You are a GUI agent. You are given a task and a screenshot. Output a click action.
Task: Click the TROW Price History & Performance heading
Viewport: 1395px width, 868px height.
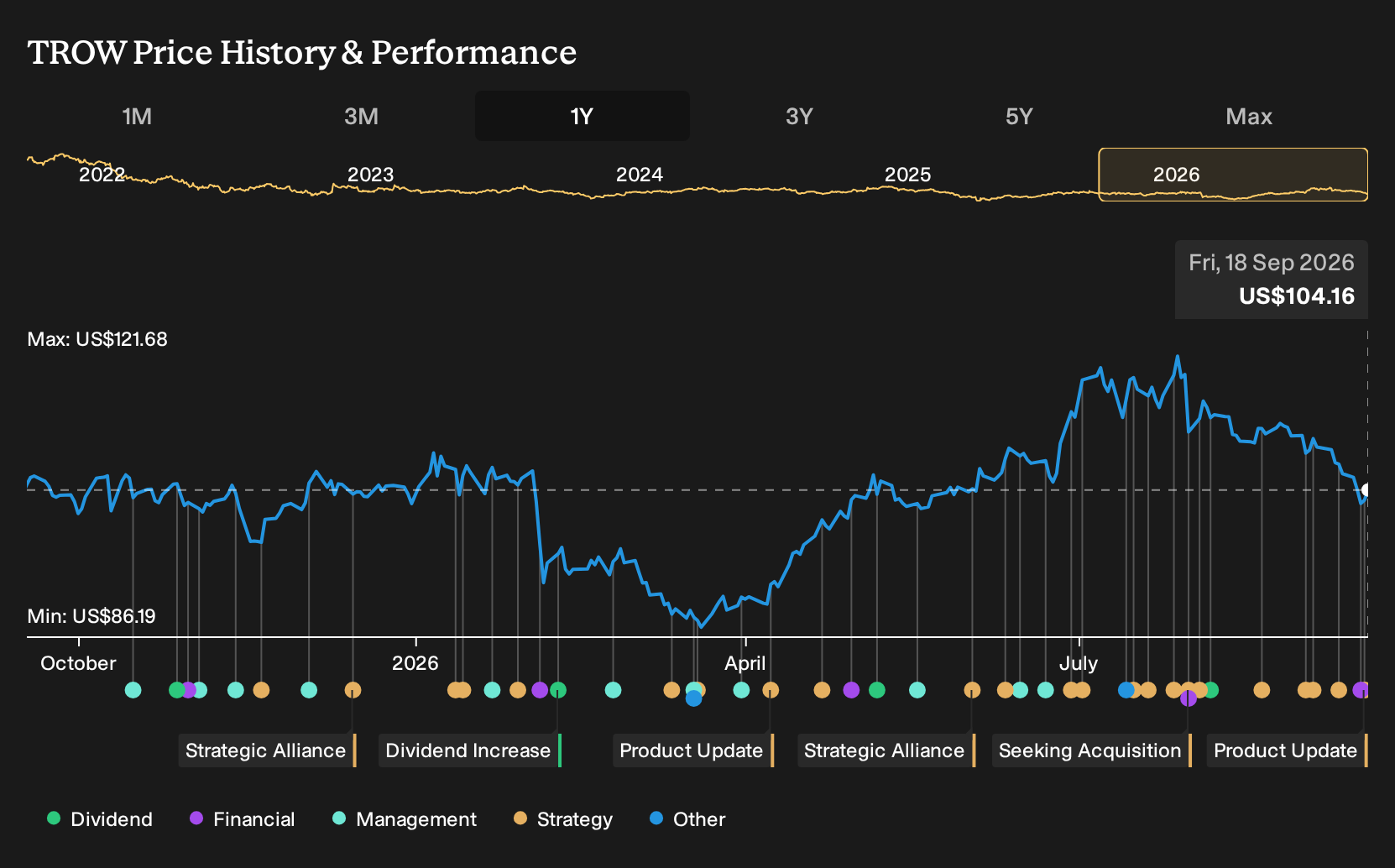tap(302, 52)
